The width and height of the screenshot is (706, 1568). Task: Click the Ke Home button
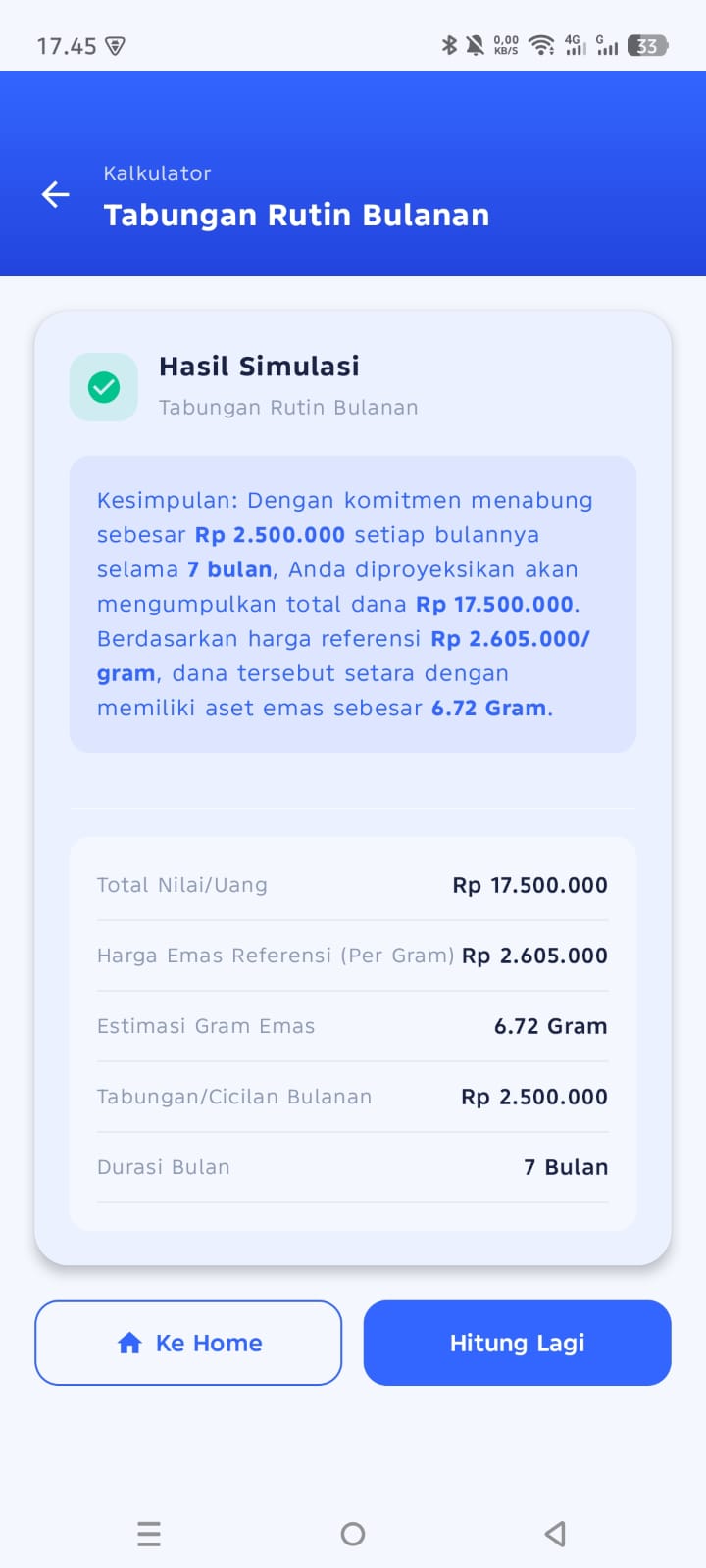click(188, 1343)
